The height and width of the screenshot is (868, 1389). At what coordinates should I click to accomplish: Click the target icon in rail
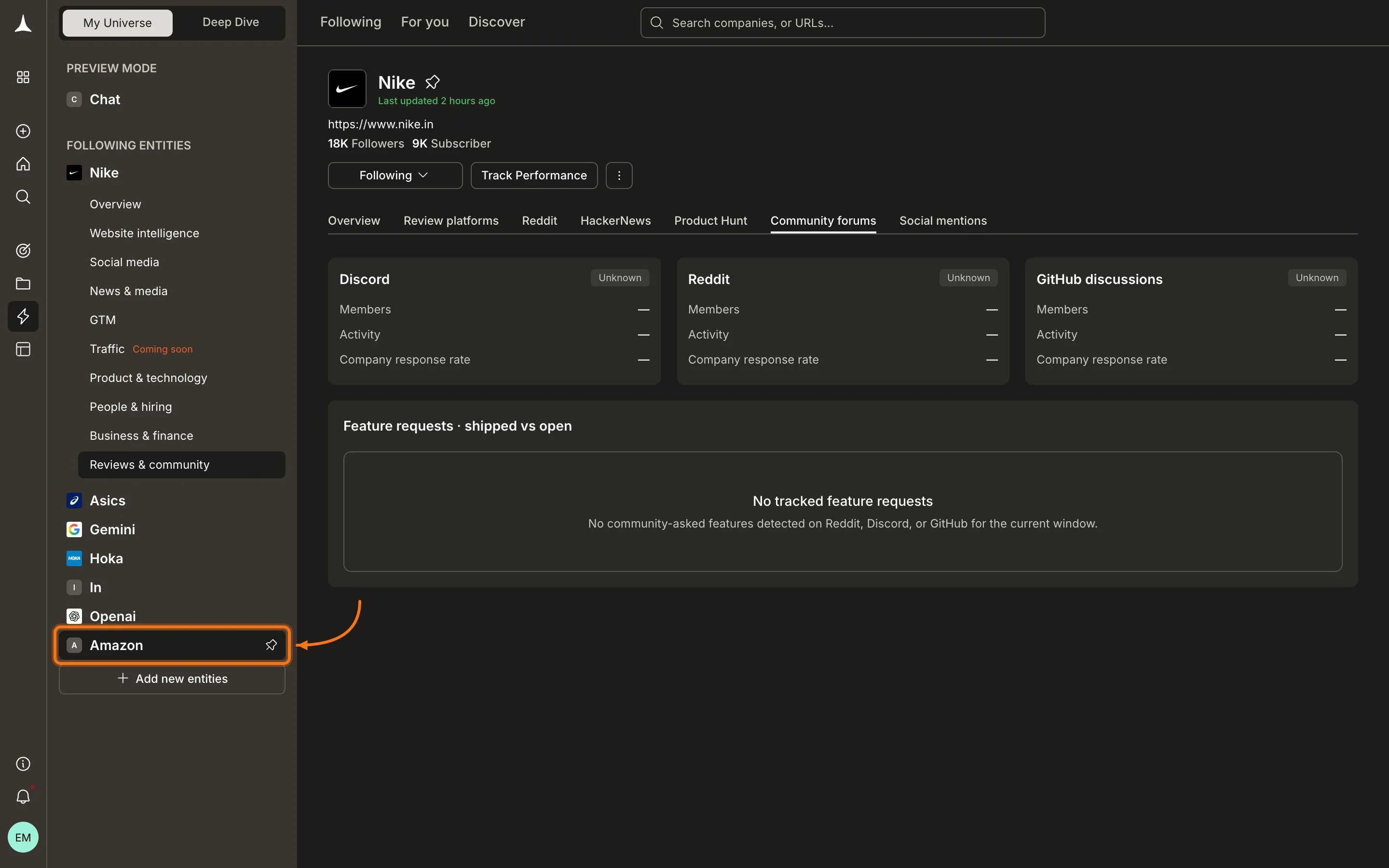click(x=23, y=250)
